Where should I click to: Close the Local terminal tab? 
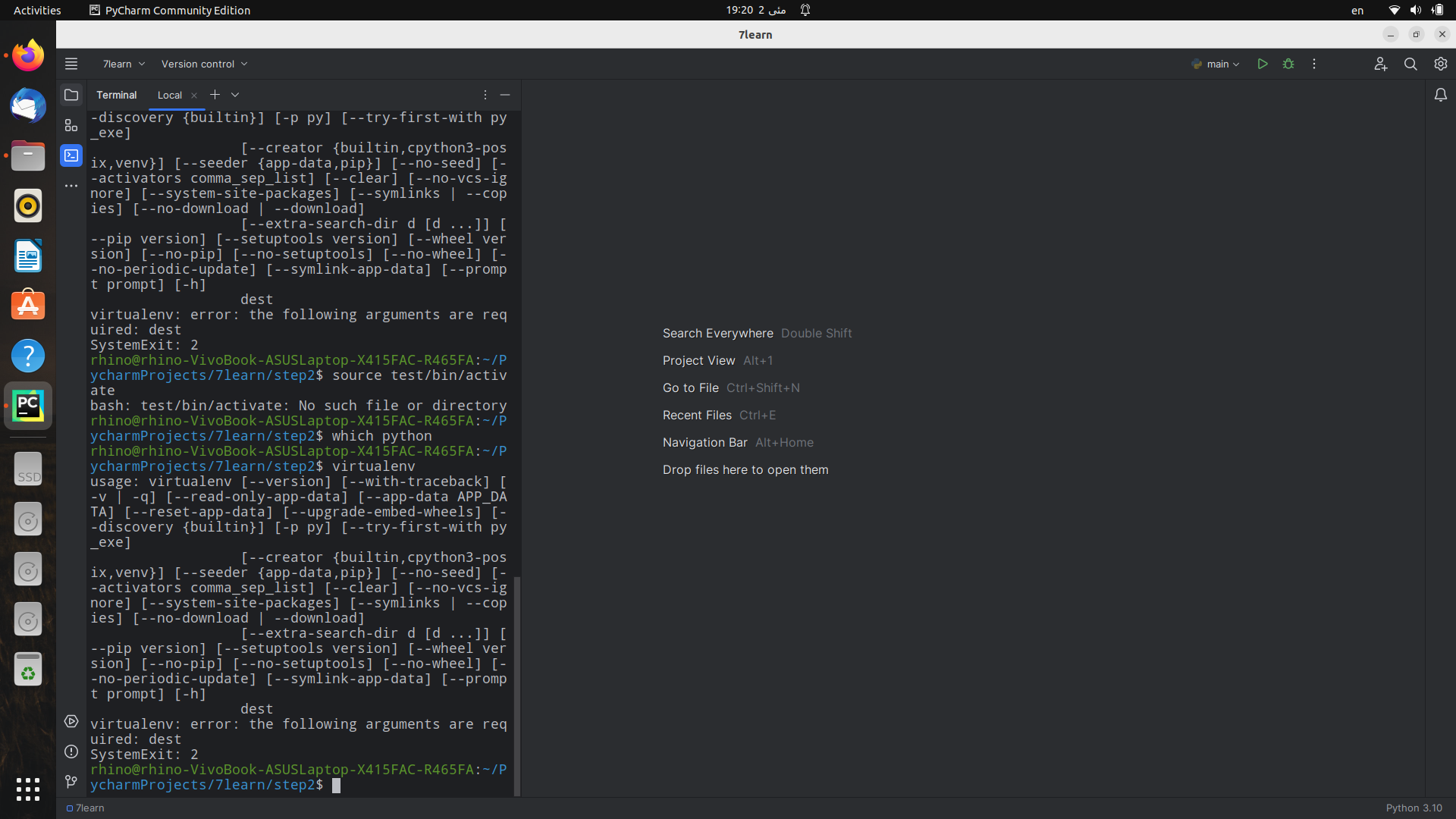194,96
